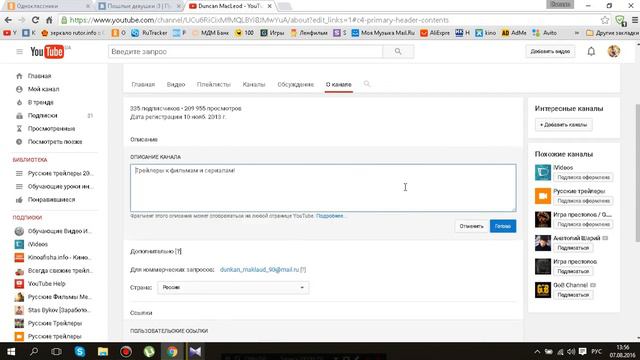Go back with the browser arrow
The height and width of the screenshot is (360, 640).
pyautogui.click(x=8, y=20)
